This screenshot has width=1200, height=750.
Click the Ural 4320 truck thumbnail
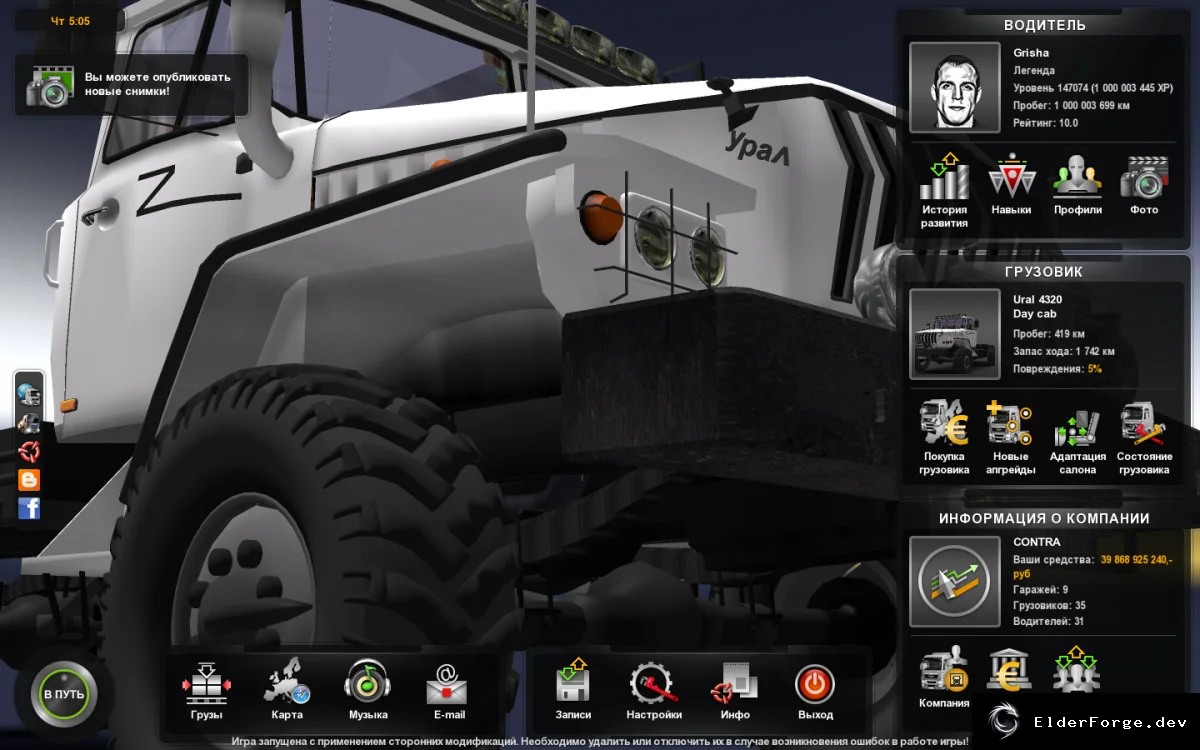click(x=955, y=334)
